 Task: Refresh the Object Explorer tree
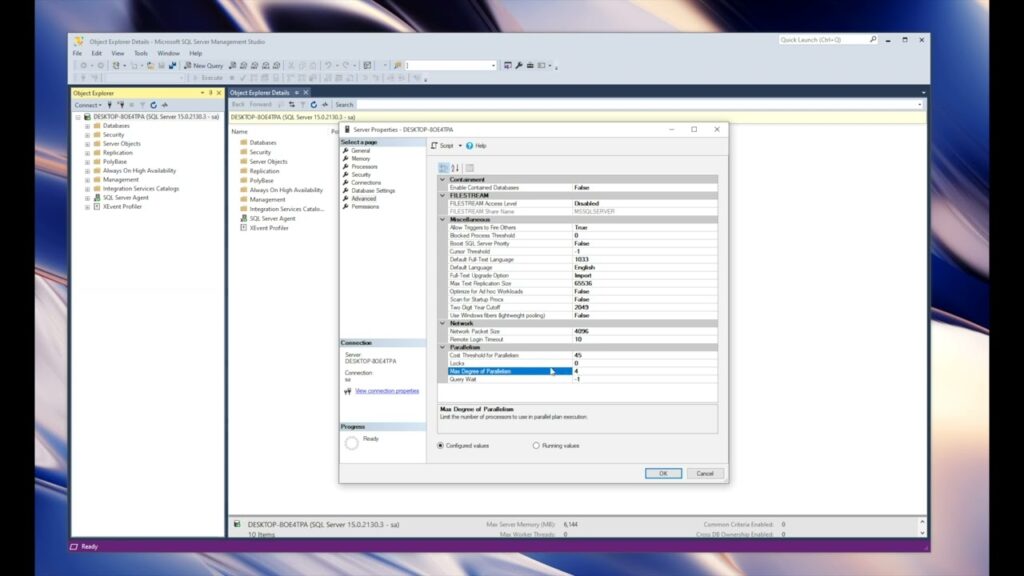tap(153, 104)
